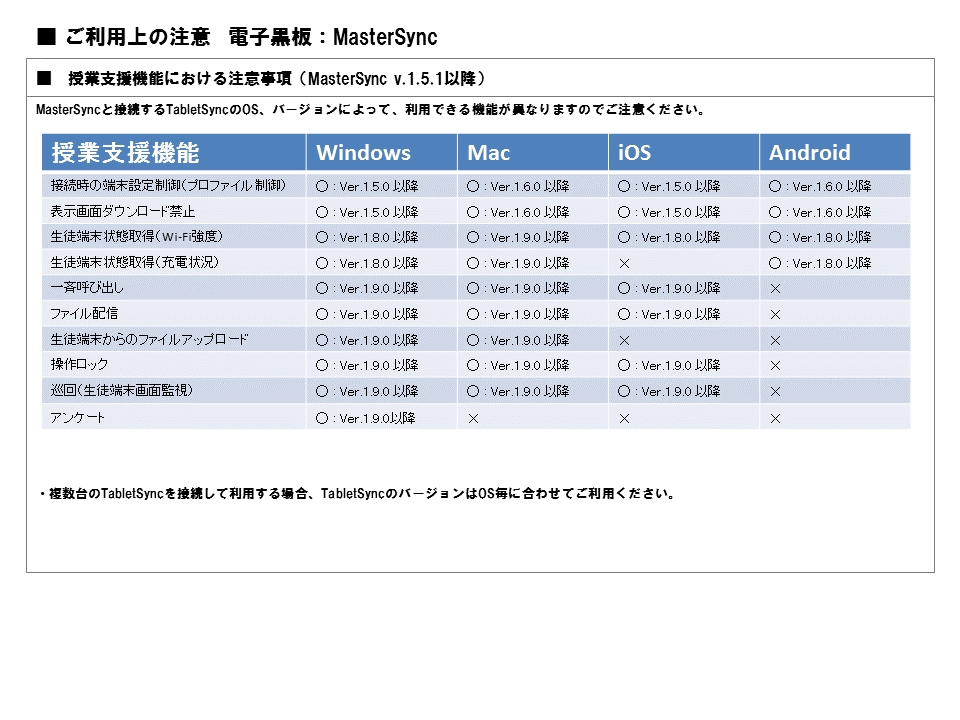Click the iOS × mark in 充電状況 row

(x=624, y=263)
